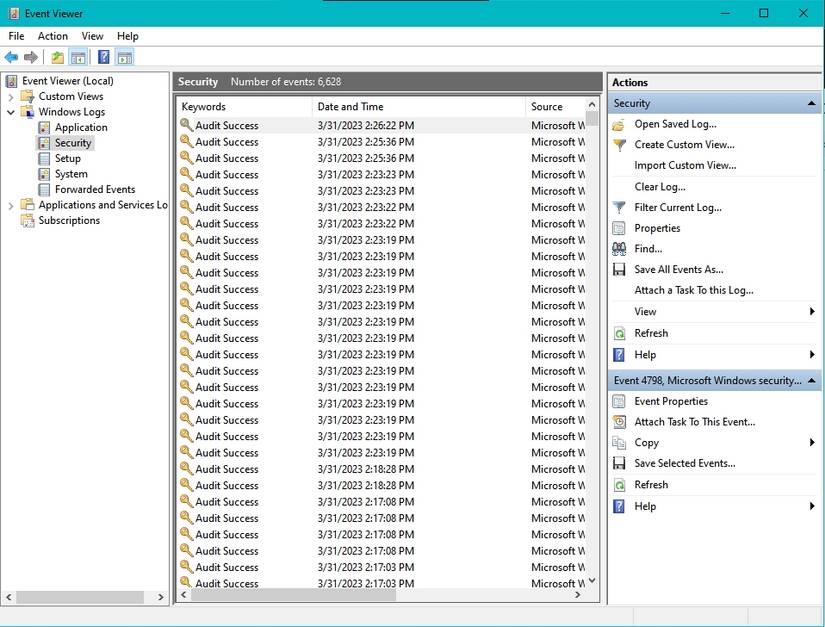Expand the Custom Views tree node
Viewport: 825px width, 627px height.
(x=10, y=96)
